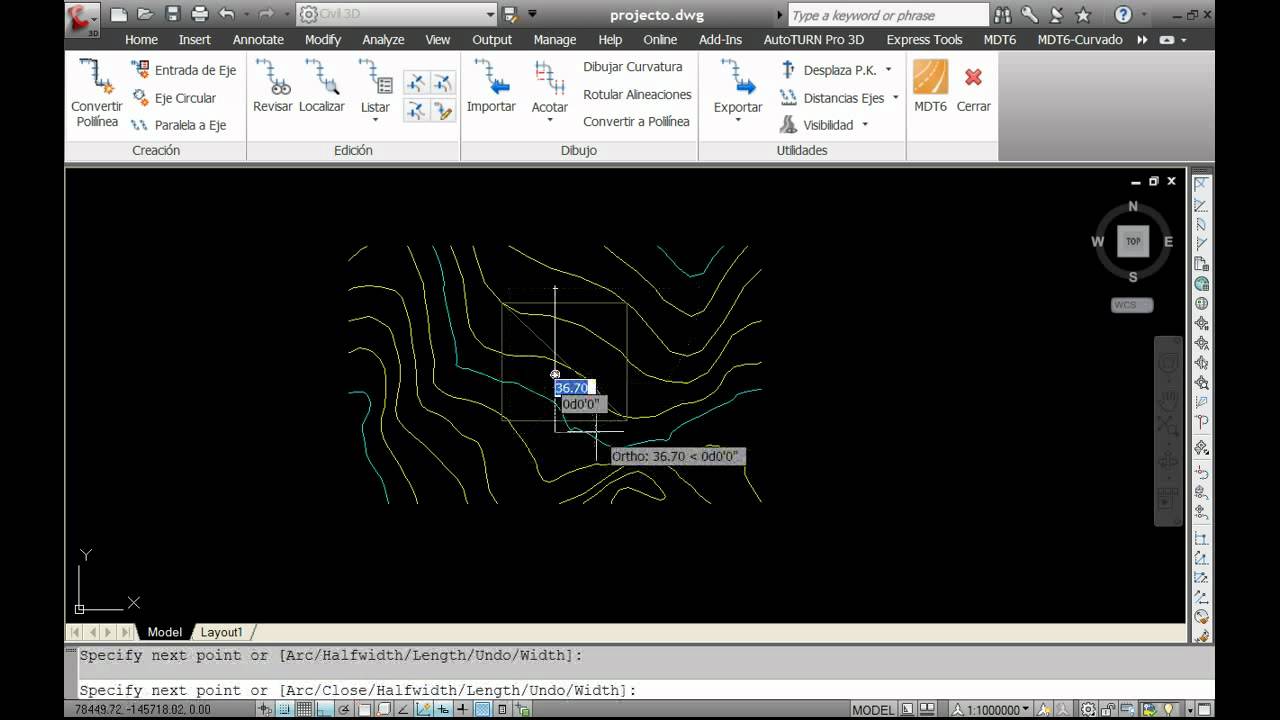The image size is (1280, 720).
Task: Click the New file icon in quick access
Action: [119, 14]
